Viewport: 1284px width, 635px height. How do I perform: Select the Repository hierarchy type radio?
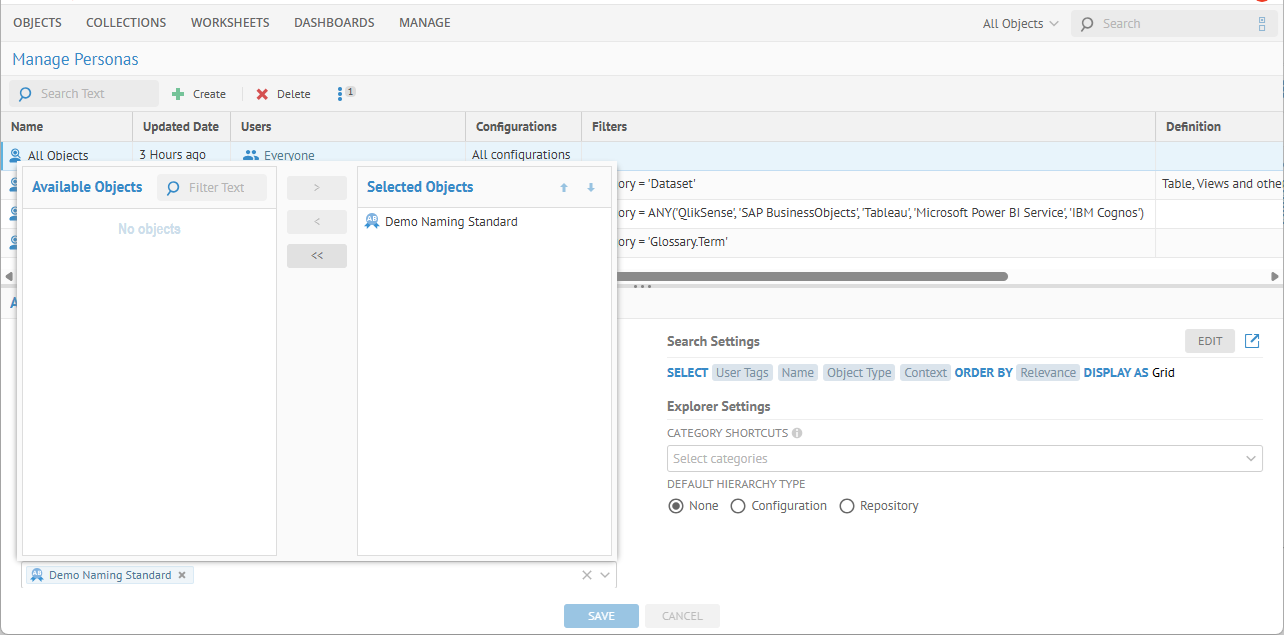[x=847, y=506]
